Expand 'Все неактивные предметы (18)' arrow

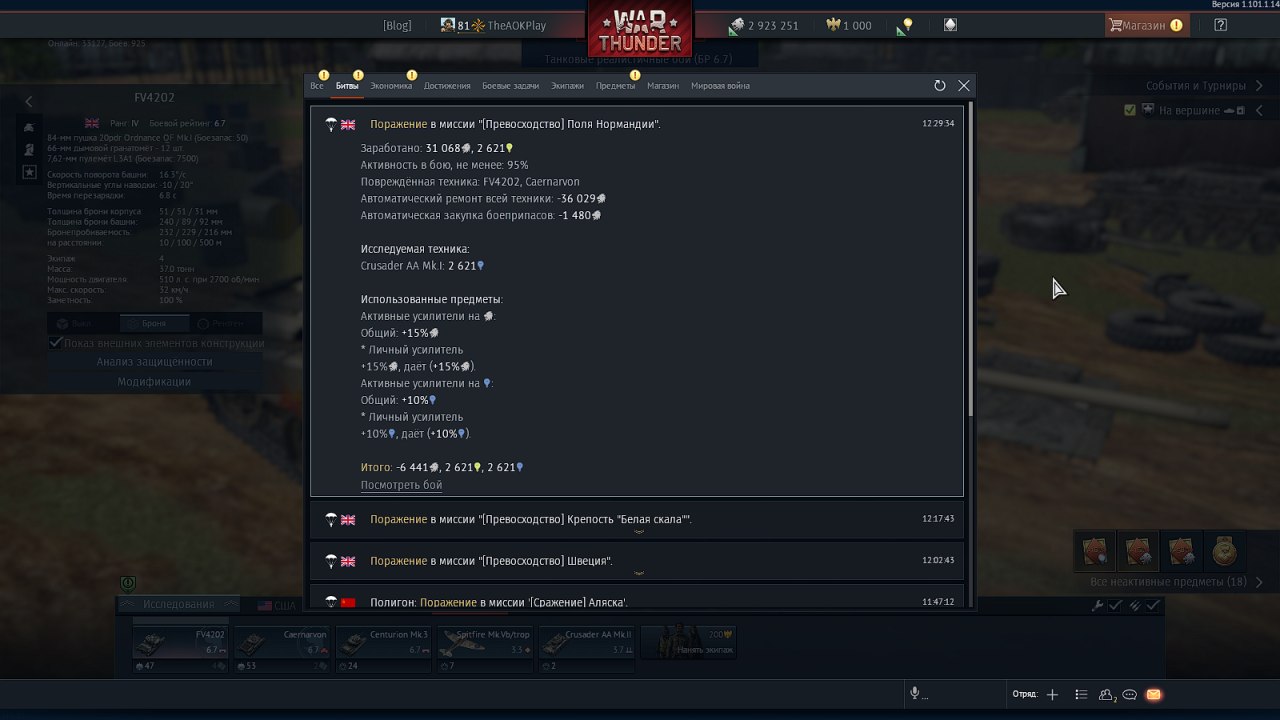click(1259, 582)
